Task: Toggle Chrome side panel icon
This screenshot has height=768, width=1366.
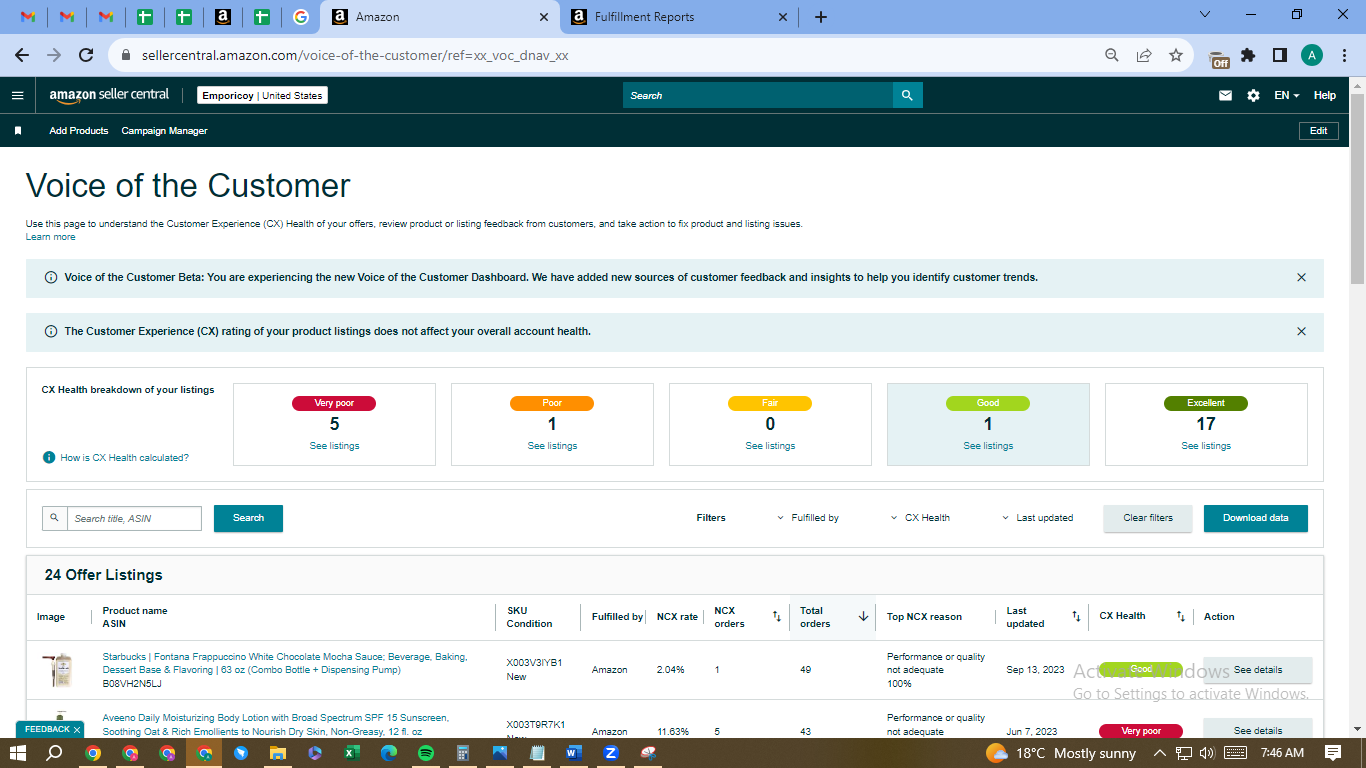Action: [1279, 55]
